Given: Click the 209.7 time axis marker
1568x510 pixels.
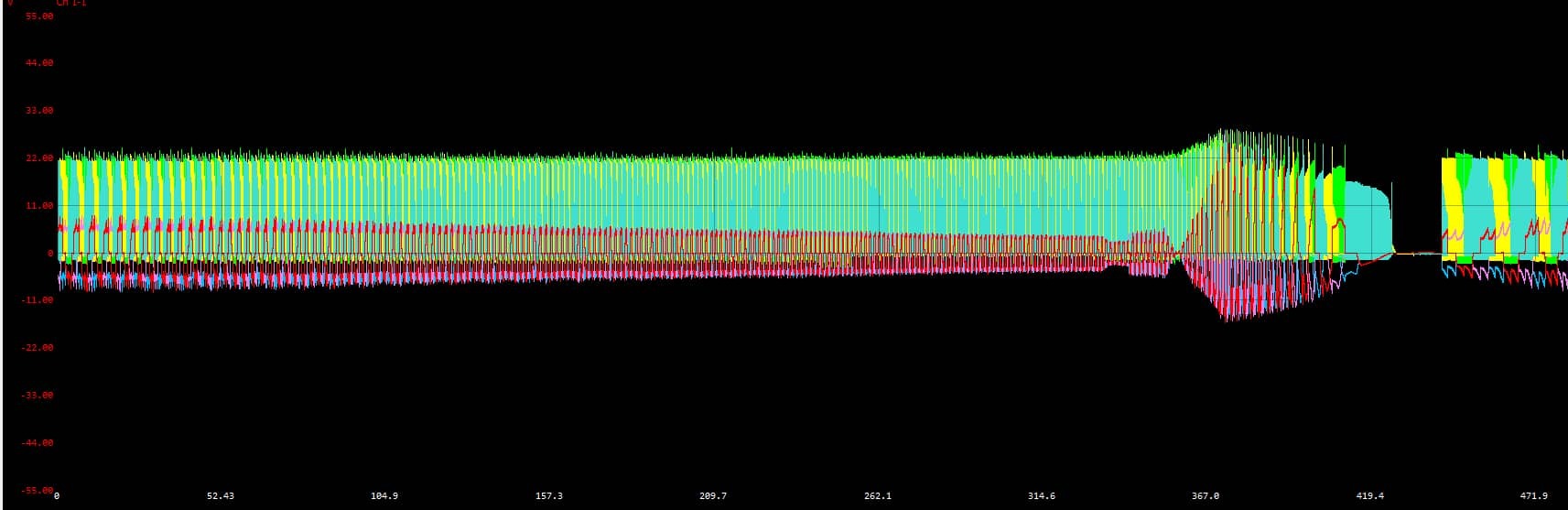Looking at the screenshot, I should tap(713, 496).
